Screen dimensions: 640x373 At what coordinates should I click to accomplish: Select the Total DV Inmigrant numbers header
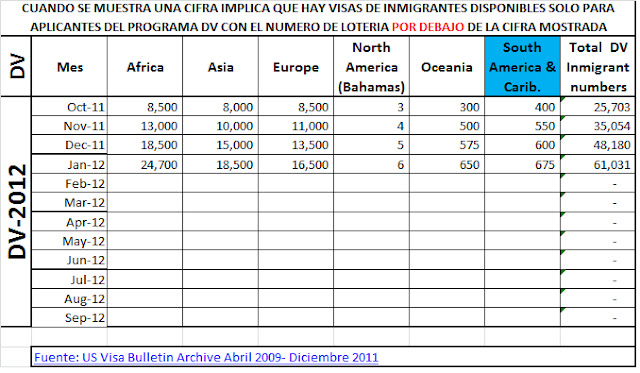[598, 67]
